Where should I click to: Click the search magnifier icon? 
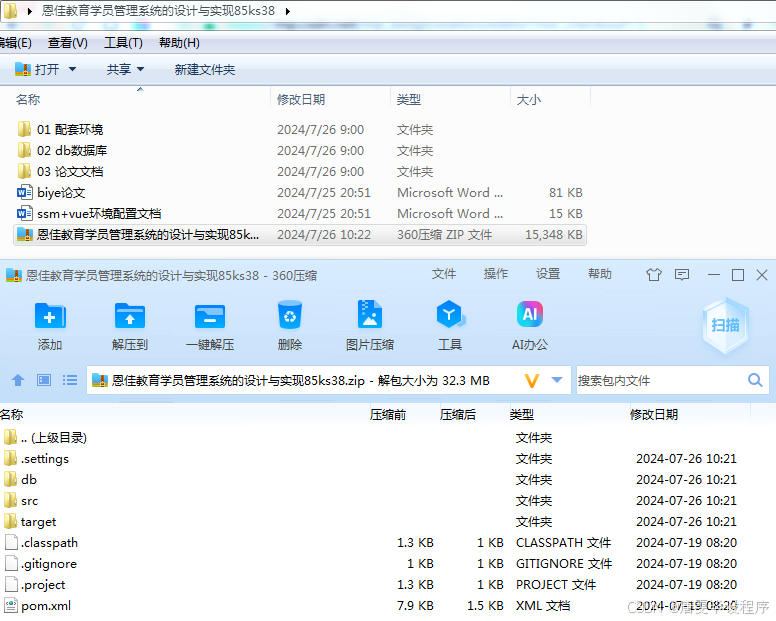[755, 380]
